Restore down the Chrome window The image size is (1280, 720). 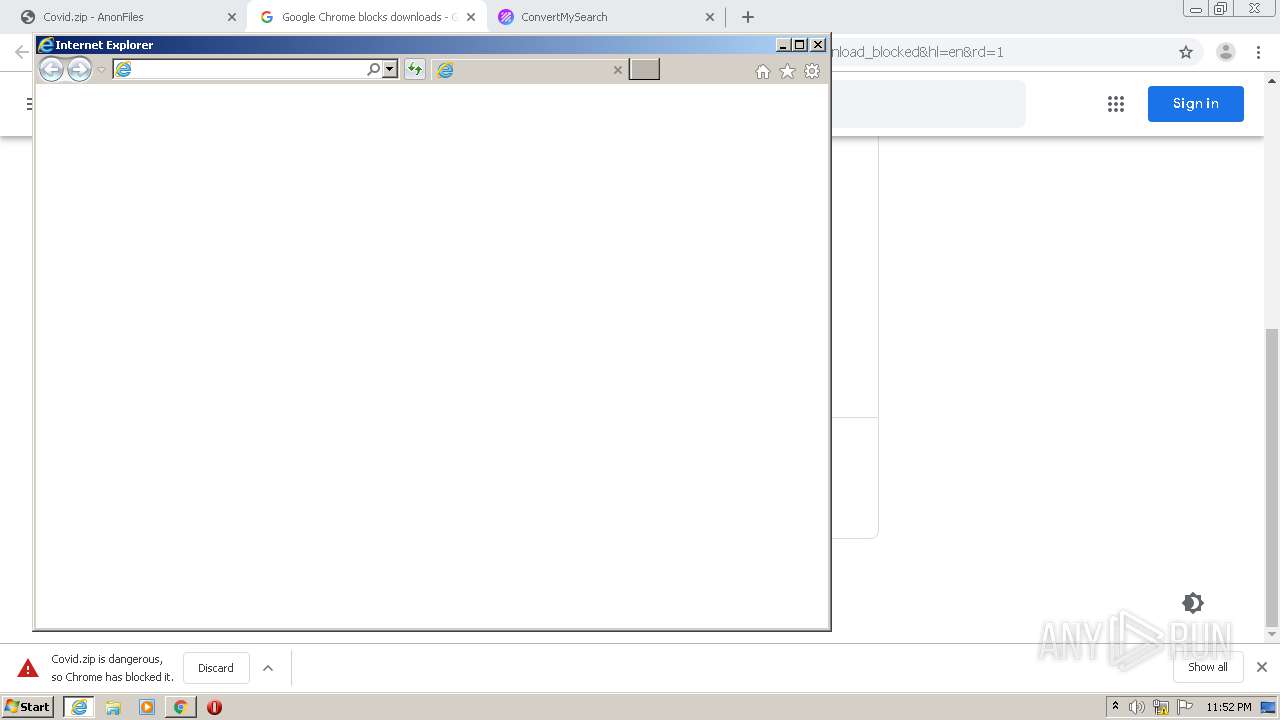pyautogui.click(x=1221, y=9)
